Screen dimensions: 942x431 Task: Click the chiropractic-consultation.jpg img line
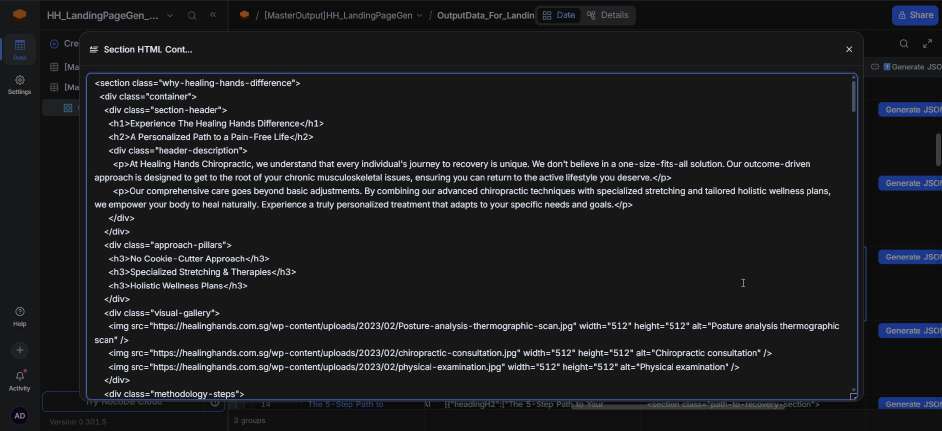tap(440, 353)
